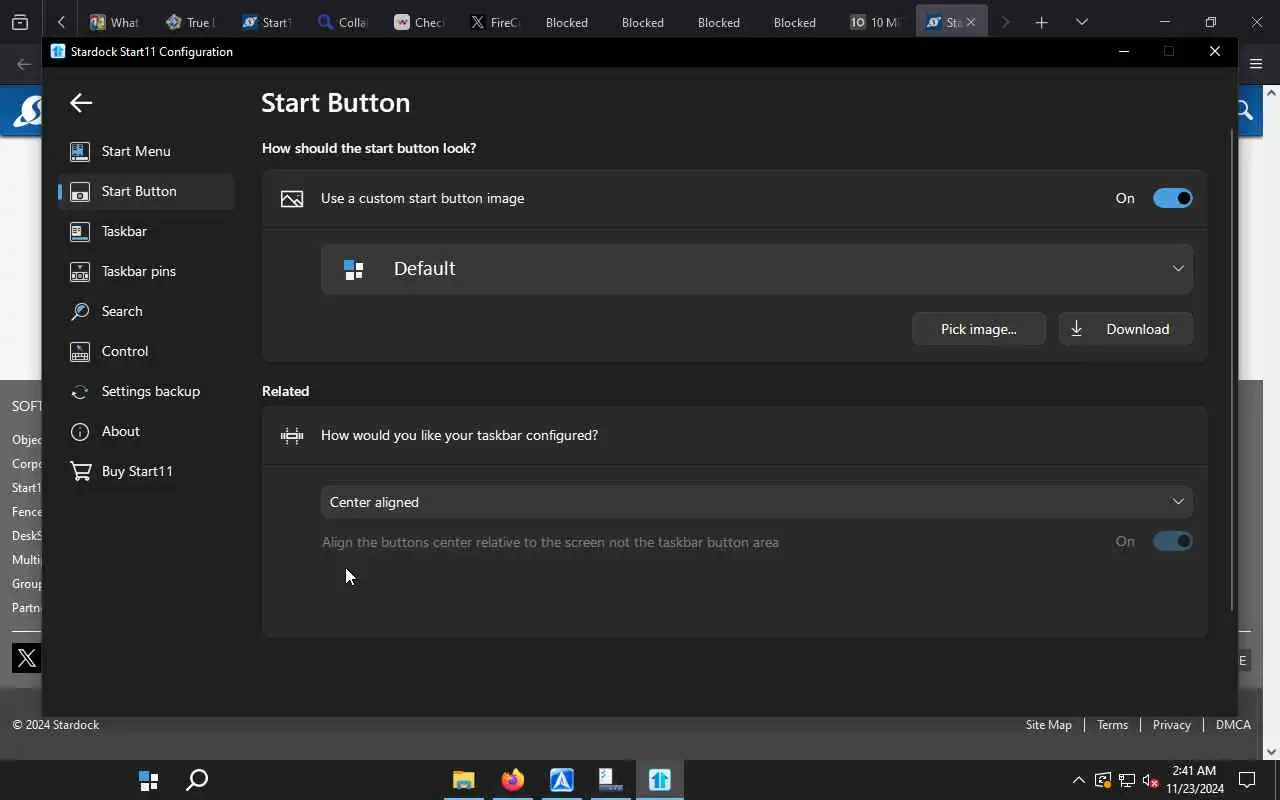
Task: Click the muted volume tray icon
Action: (x=1150, y=780)
